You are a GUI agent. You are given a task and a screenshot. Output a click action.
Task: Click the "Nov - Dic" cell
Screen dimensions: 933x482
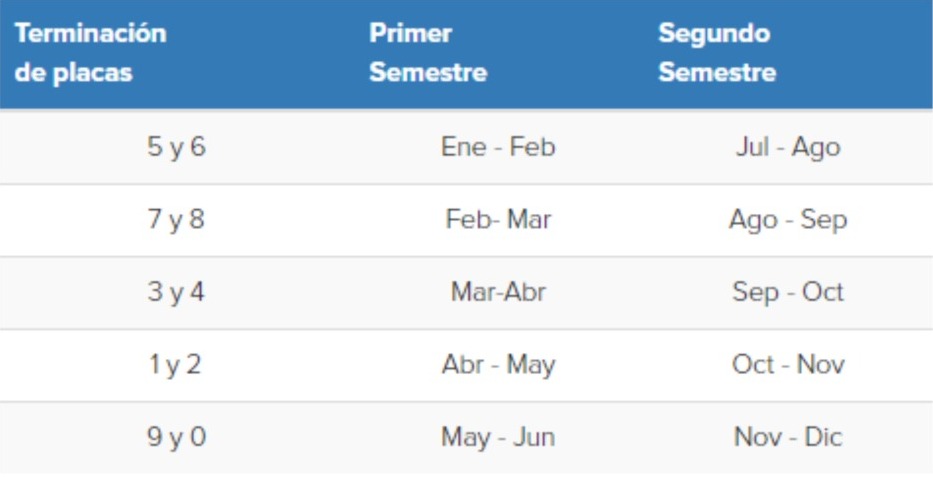click(788, 437)
